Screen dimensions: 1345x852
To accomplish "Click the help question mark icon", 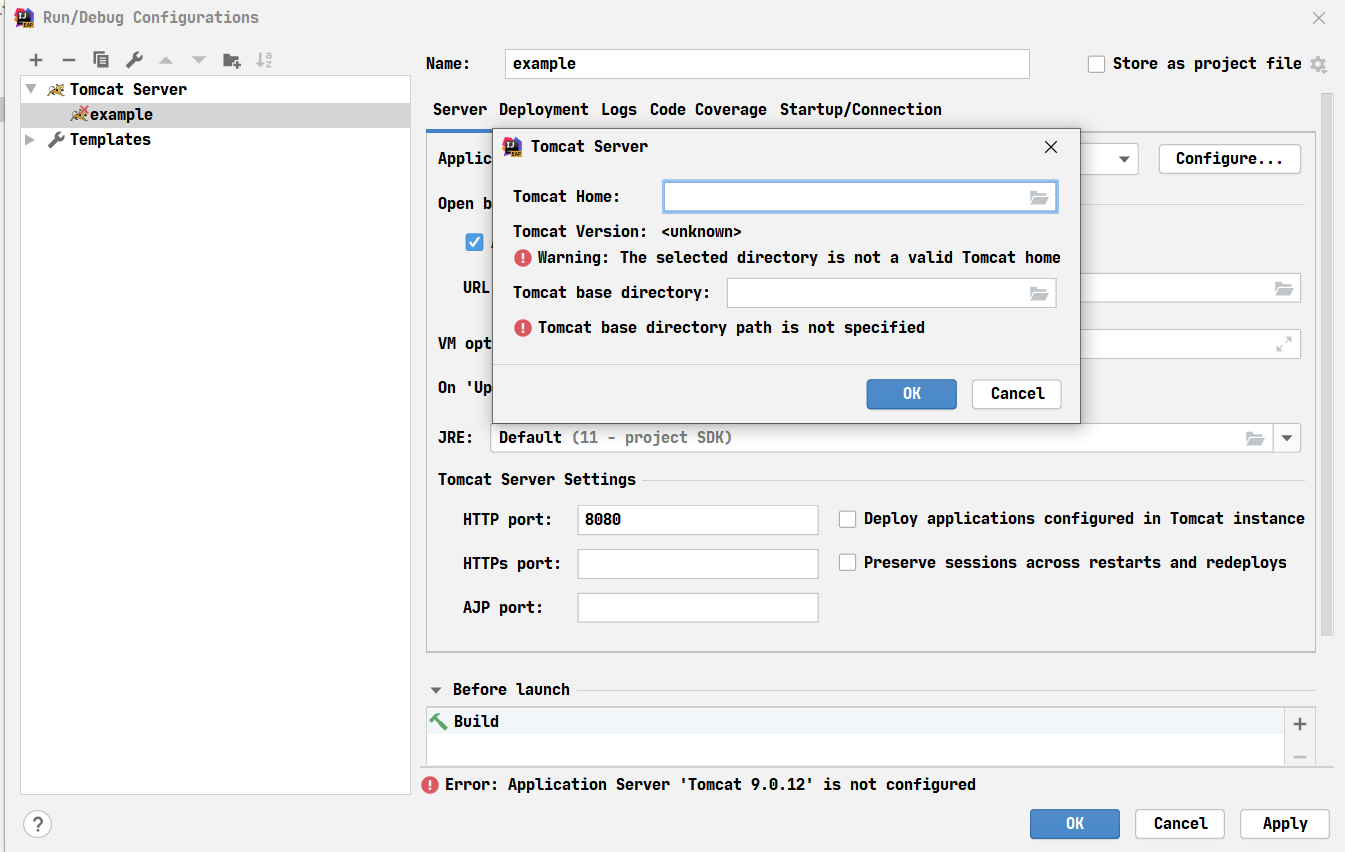I will (x=37, y=824).
